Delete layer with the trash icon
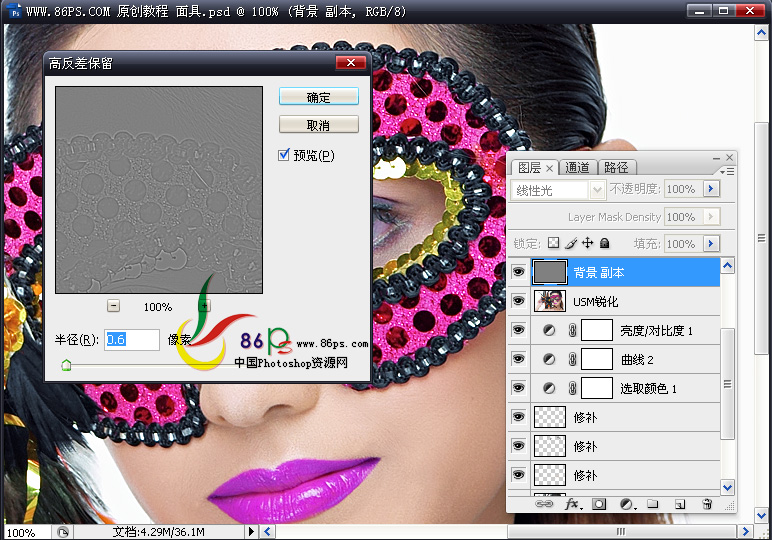The width and height of the screenshot is (772, 540). (x=707, y=505)
